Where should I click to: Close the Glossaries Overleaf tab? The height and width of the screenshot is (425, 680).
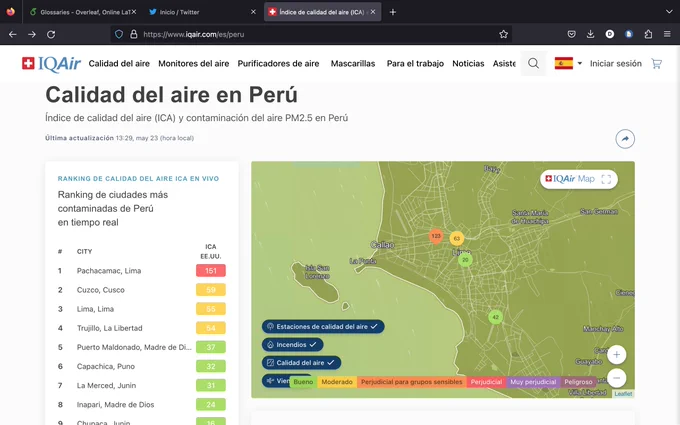tap(134, 12)
